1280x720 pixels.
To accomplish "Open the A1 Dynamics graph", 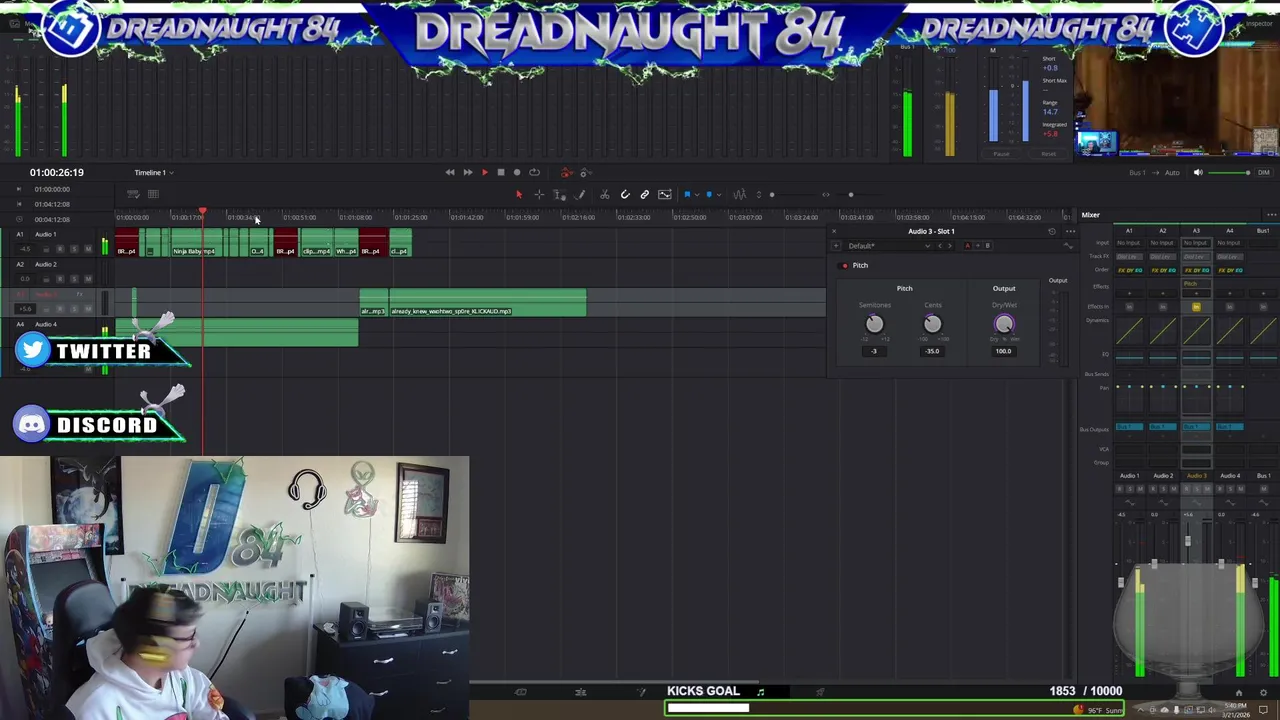I will tap(1129, 330).
